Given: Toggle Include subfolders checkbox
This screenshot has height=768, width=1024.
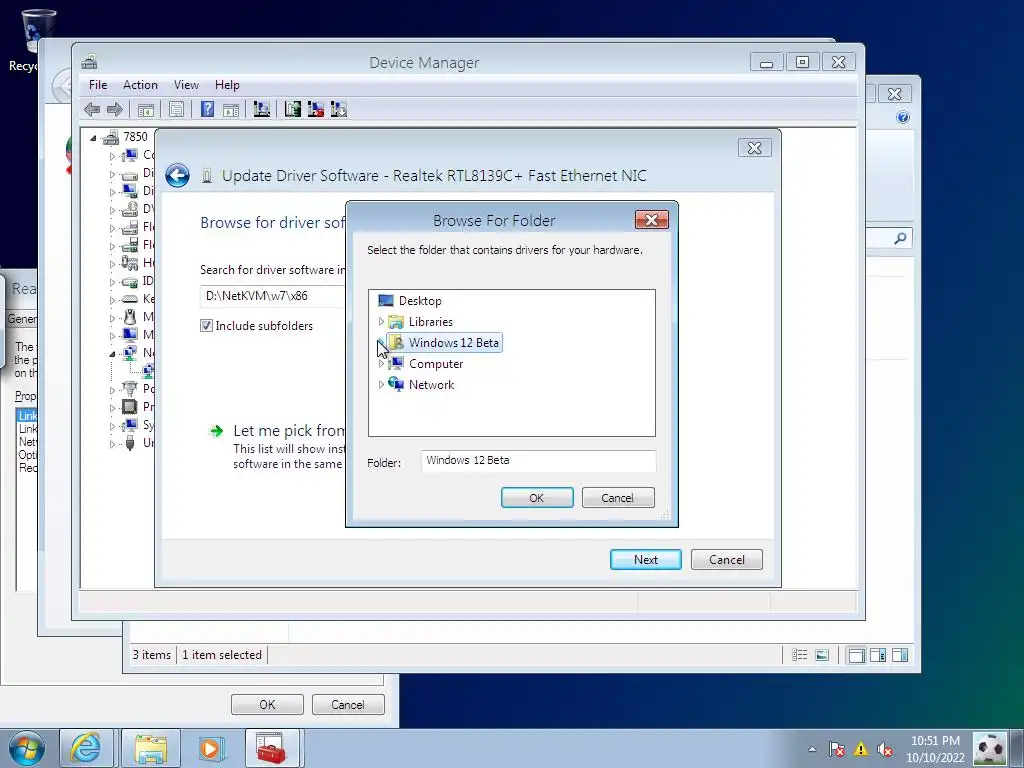Looking at the screenshot, I should [206, 326].
